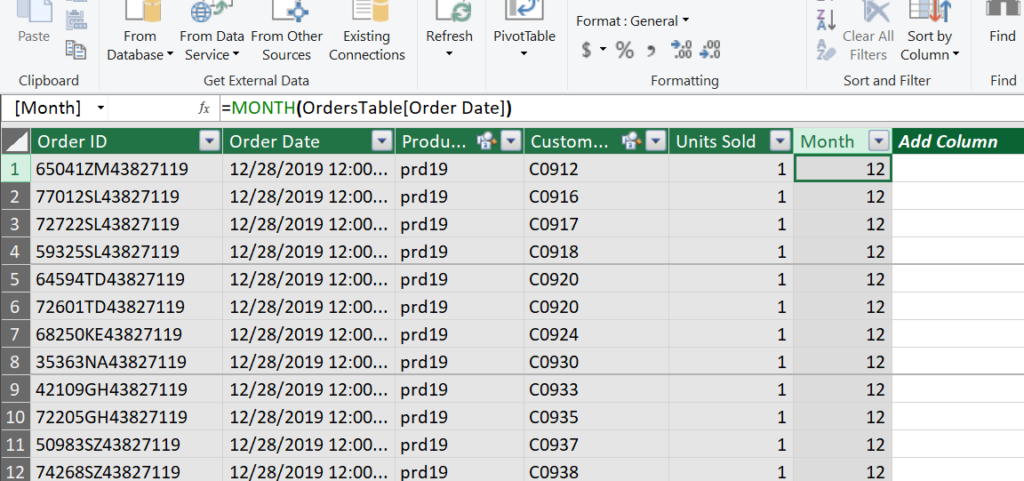Expand the Month column filter dropdown
The height and width of the screenshot is (481, 1024).
(x=878, y=142)
